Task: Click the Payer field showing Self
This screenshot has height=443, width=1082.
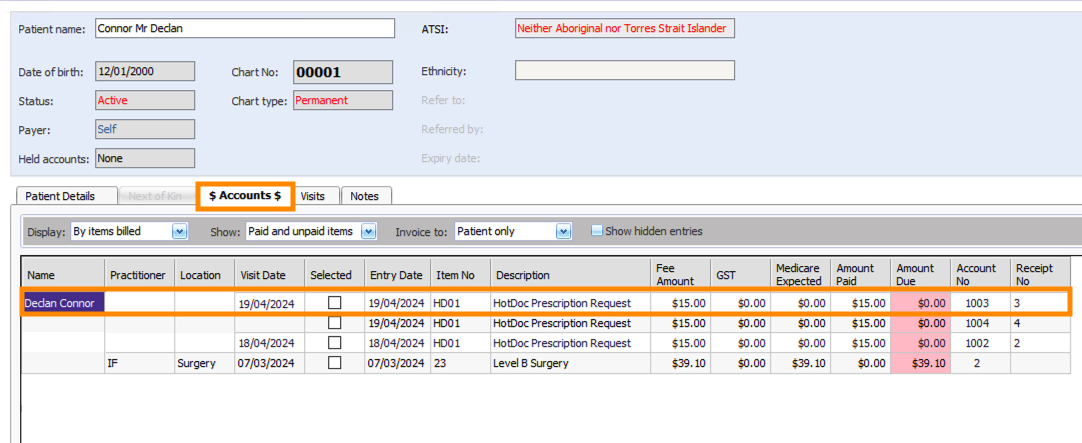Action: pyautogui.click(x=145, y=129)
